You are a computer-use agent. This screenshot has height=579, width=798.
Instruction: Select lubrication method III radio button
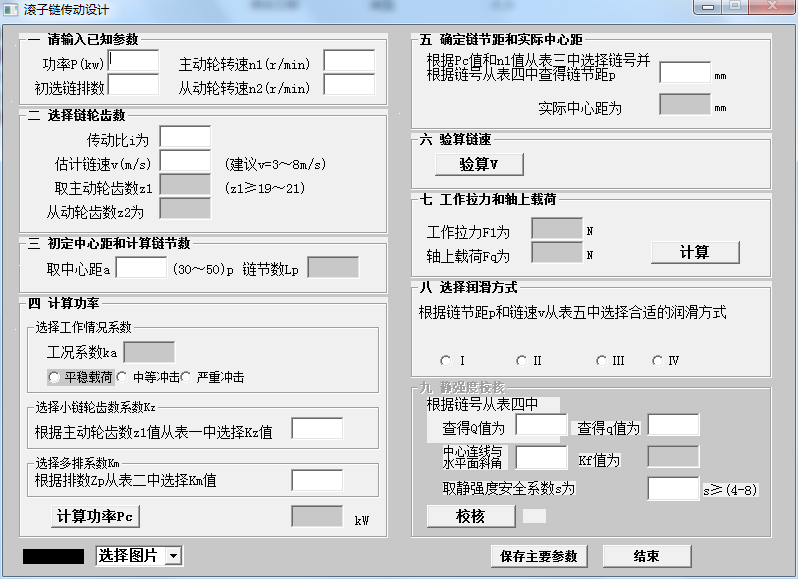(602, 361)
